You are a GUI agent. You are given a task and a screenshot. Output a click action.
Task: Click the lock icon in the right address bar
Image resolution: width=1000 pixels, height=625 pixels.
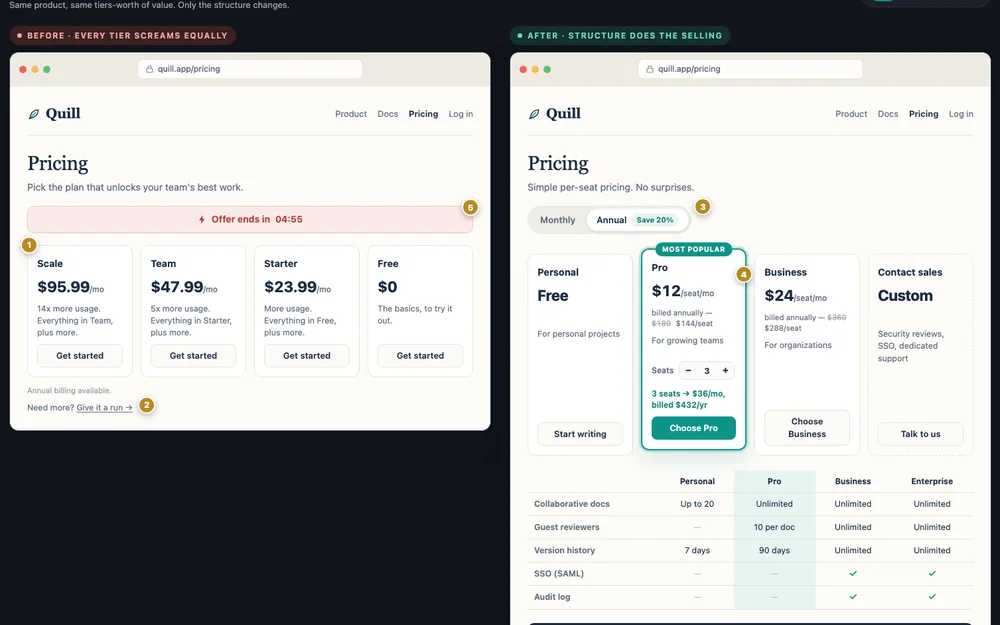(x=649, y=69)
